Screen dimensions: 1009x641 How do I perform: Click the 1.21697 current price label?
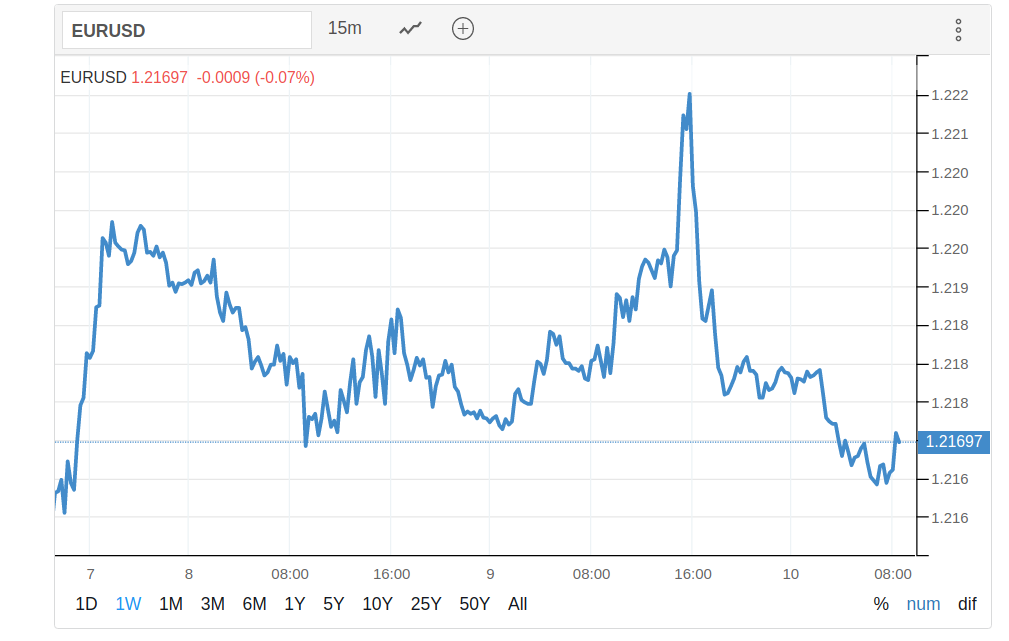click(954, 442)
